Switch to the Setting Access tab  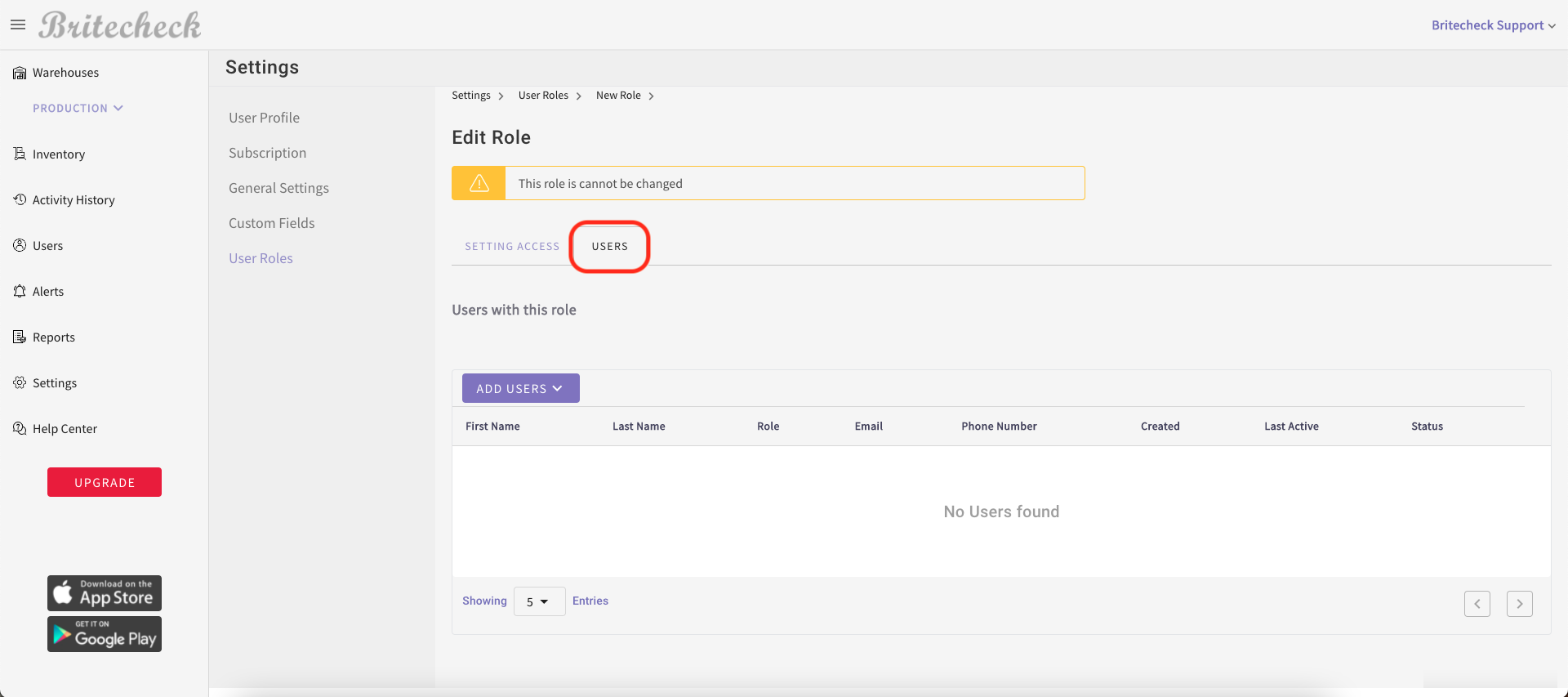point(512,246)
